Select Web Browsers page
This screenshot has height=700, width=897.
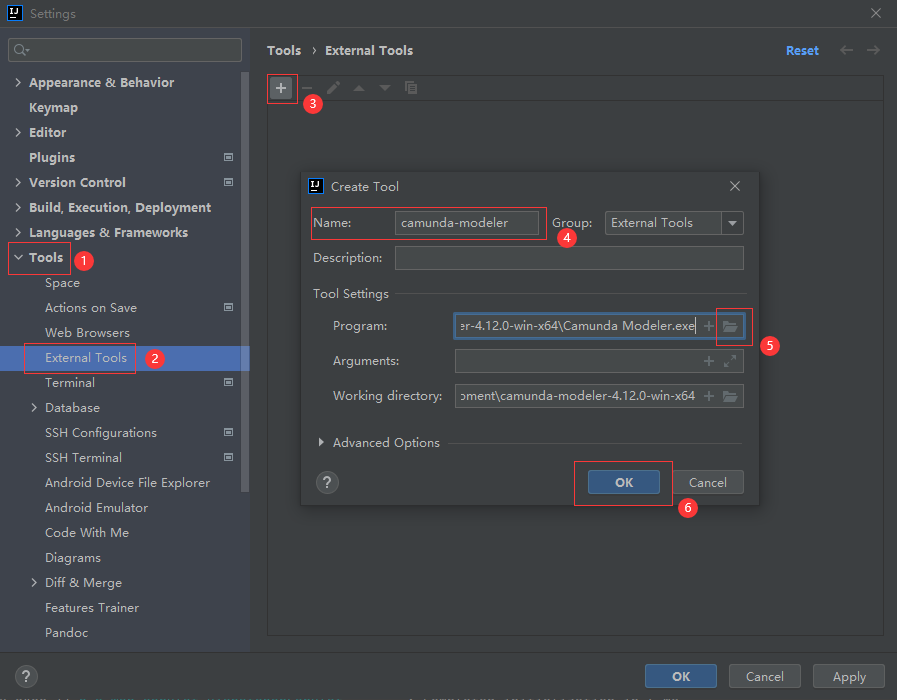coord(88,333)
